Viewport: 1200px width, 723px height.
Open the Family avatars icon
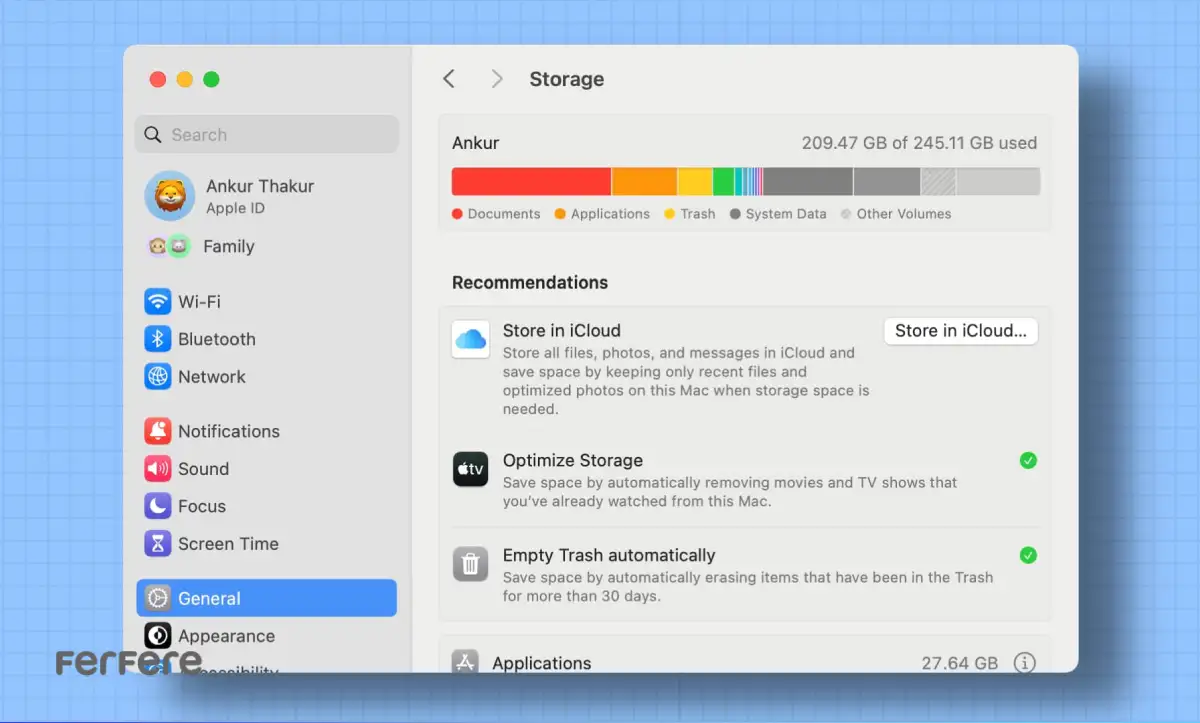[x=169, y=246]
